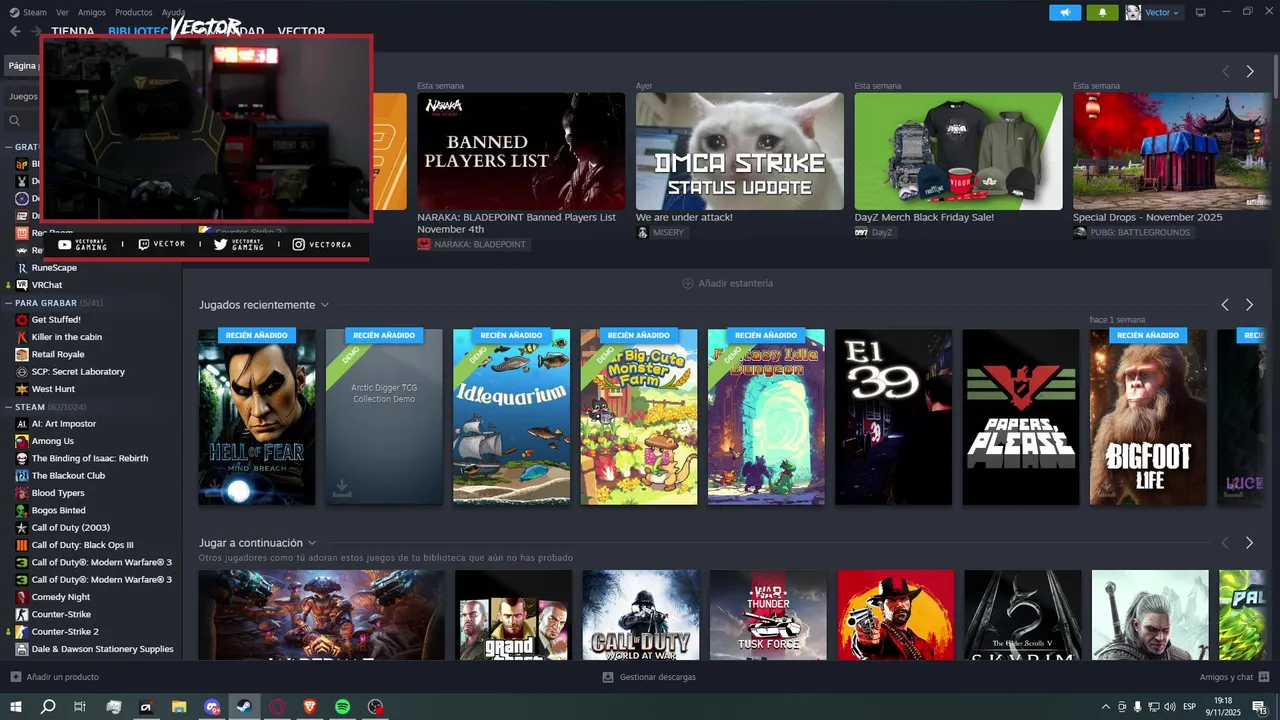The width and height of the screenshot is (1280, 720).
Task: Open the Amigos menu
Action: click(92, 12)
